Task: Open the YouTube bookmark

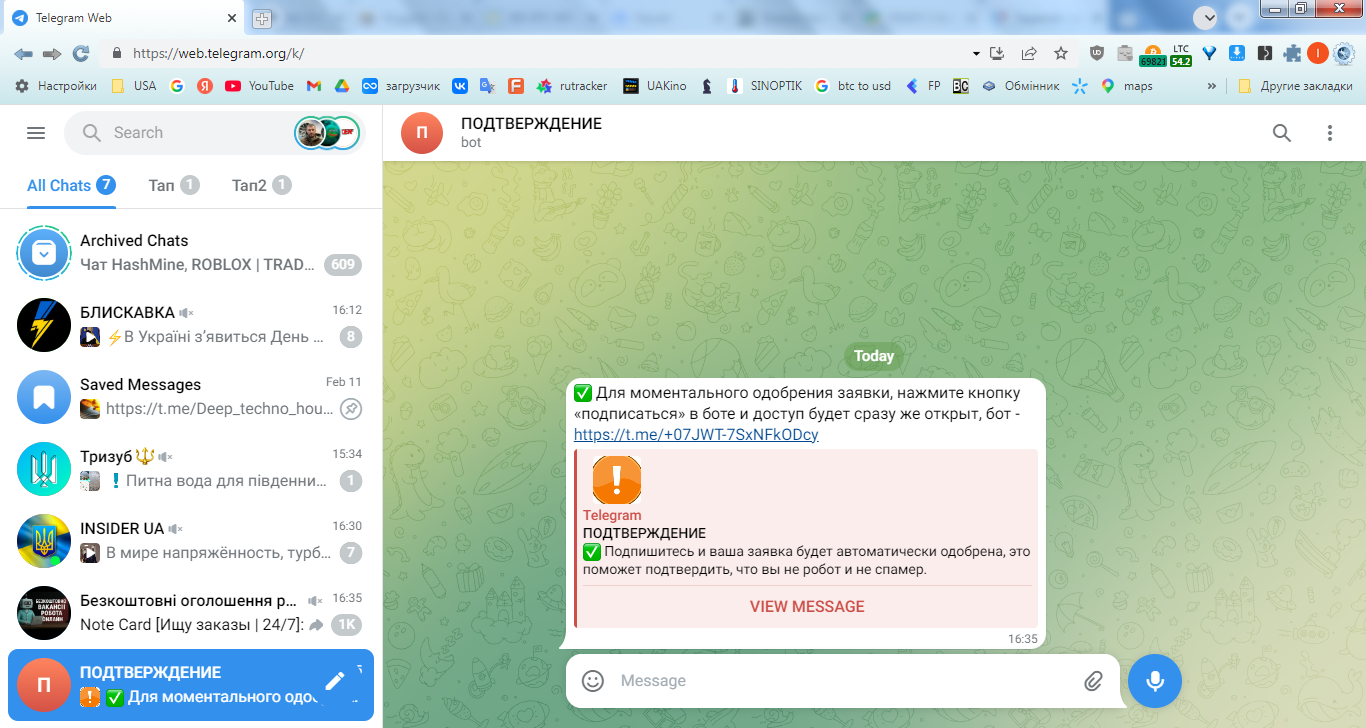Action: click(259, 86)
